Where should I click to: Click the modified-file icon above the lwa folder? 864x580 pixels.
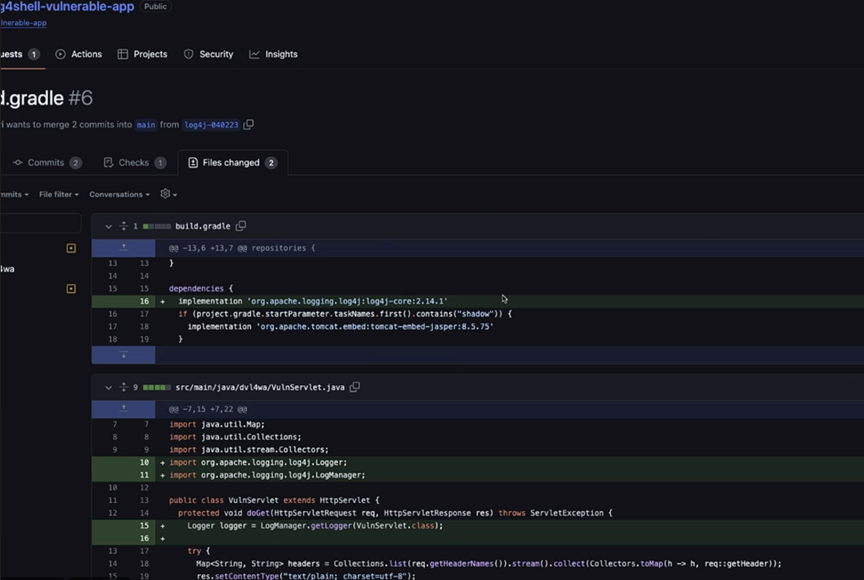(x=71, y=248)
